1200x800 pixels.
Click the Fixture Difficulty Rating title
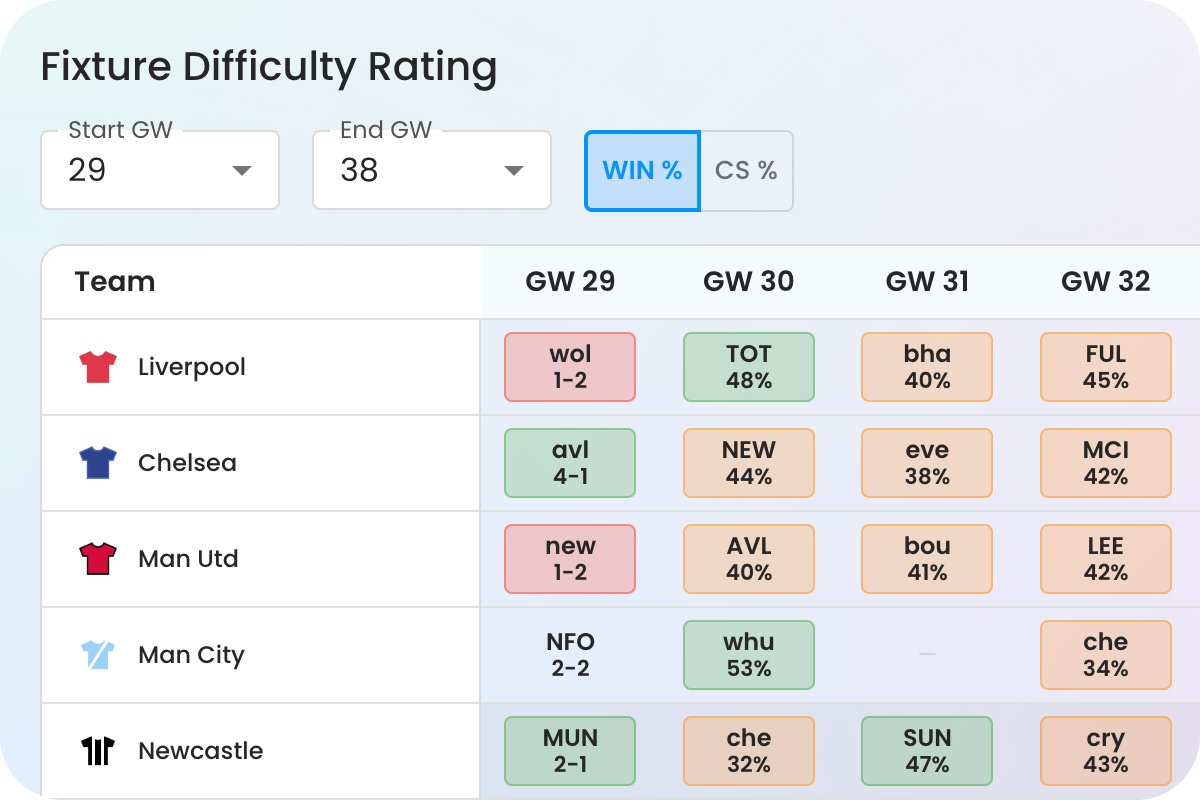(268, 67)
